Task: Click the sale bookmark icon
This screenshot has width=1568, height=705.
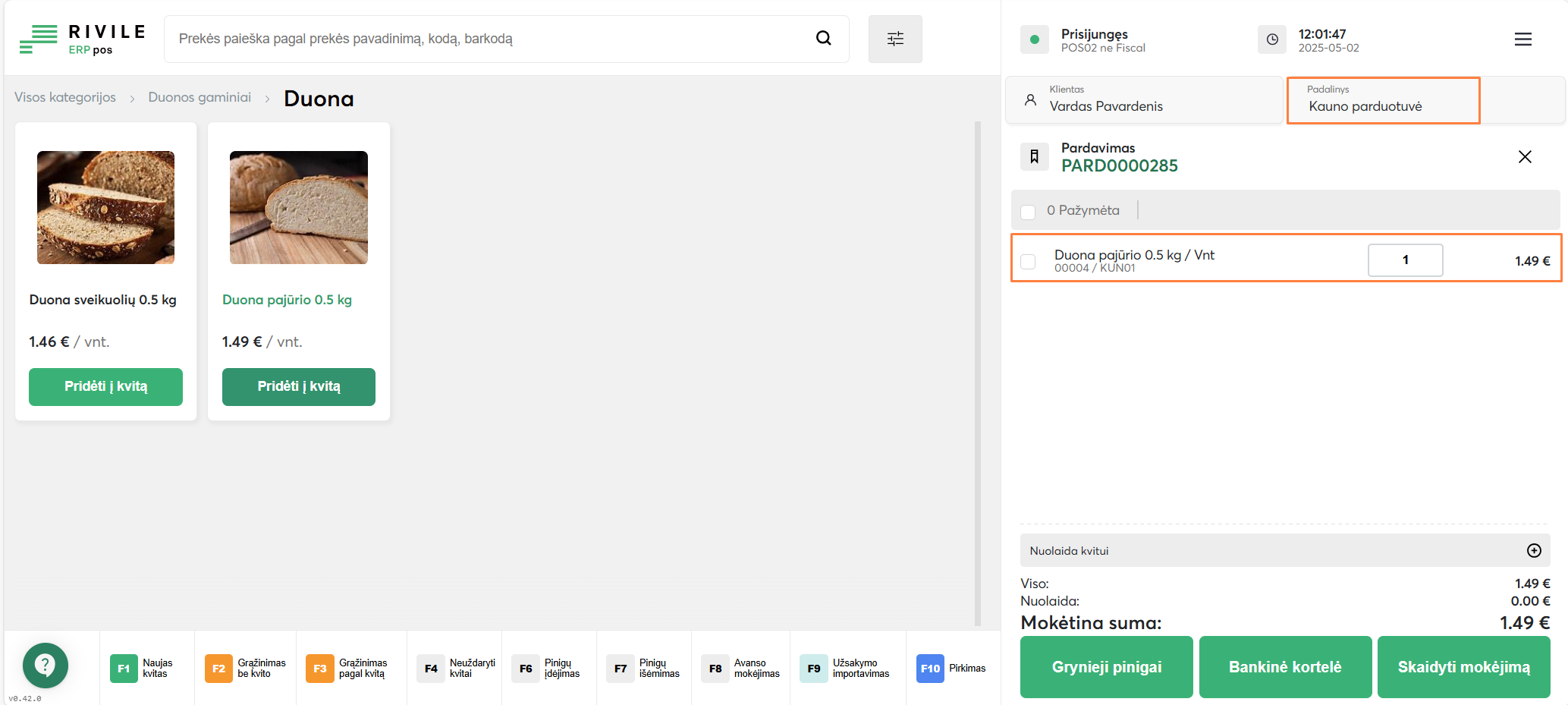Action: (x=1034, y=157)
